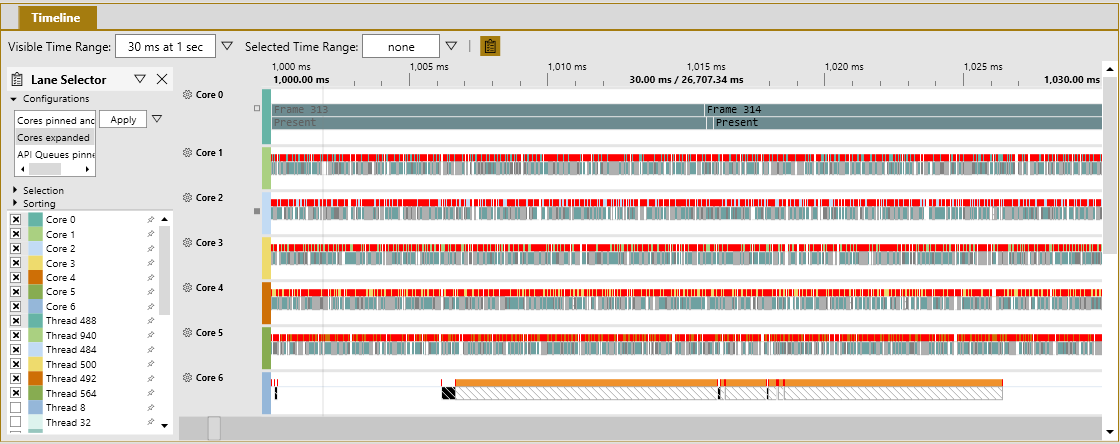Pin the Thread 8 lane
Viewport: 1120px width, 444px height.
150,408
